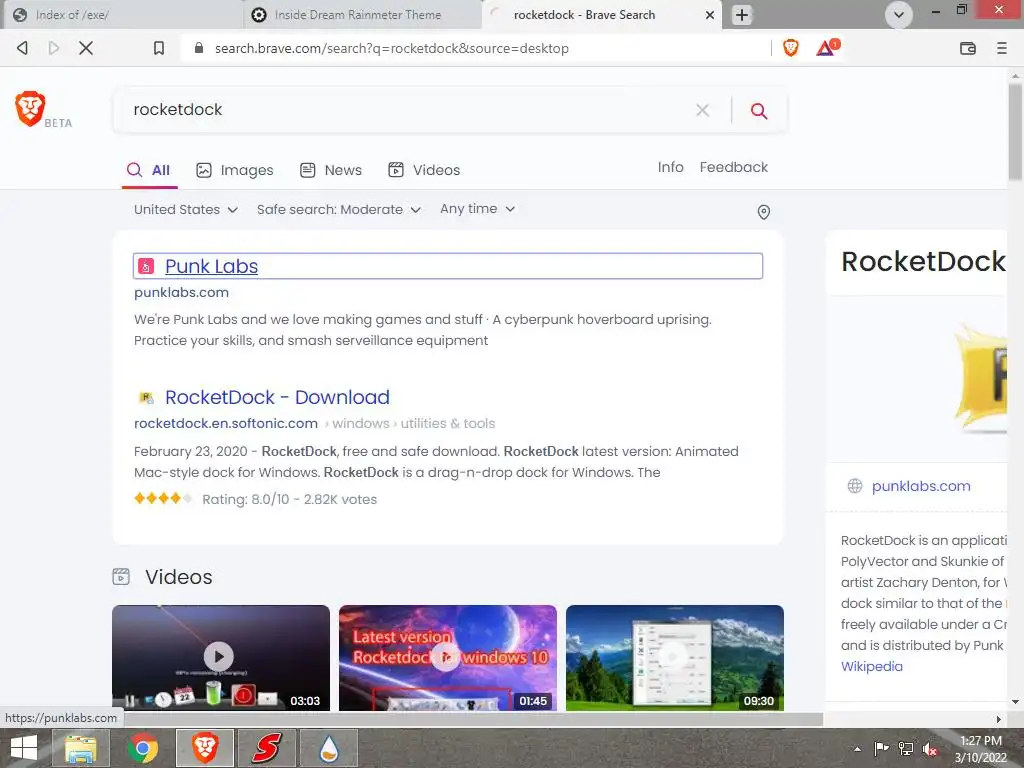Bookmark this page with the bookmark icon

click(x=159, y=48)
